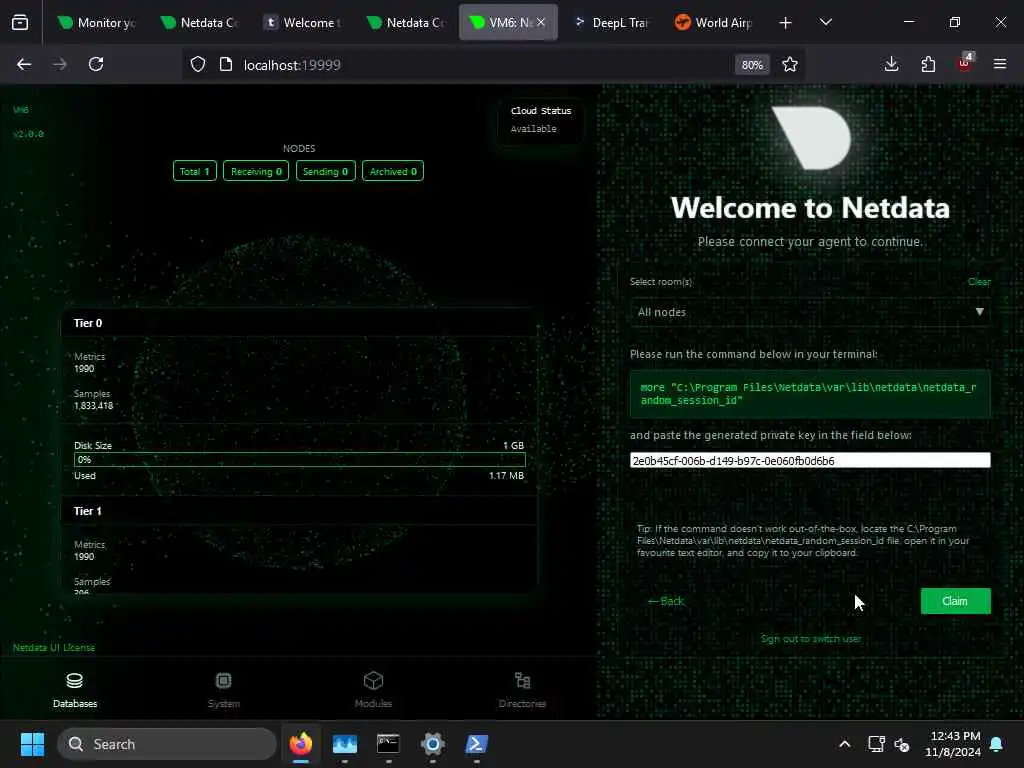Select the Receiving 0 nodes badge
Image resolution: width=1024 pixels, height=768 pixels.
(256, 171)
